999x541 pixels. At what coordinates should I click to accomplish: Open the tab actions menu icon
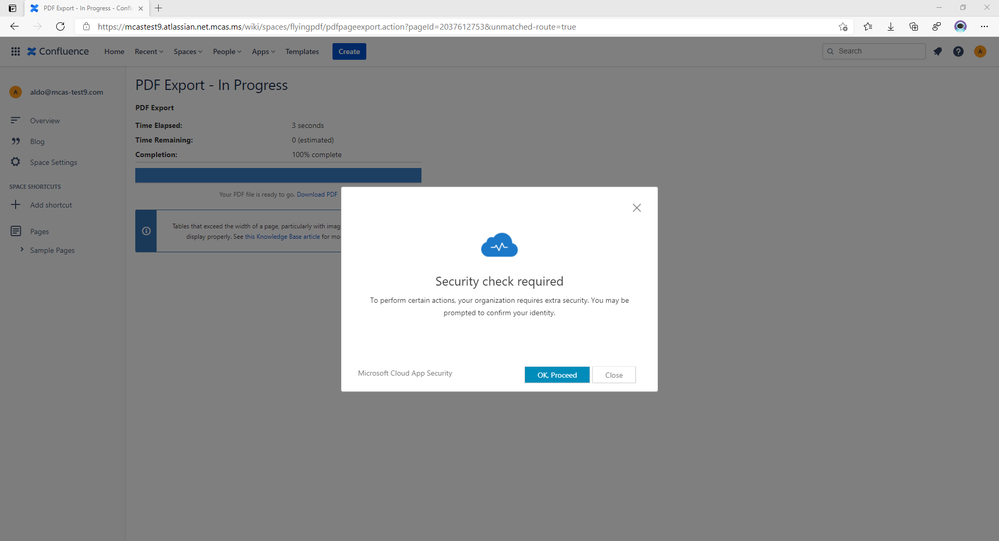coord(12,8)
